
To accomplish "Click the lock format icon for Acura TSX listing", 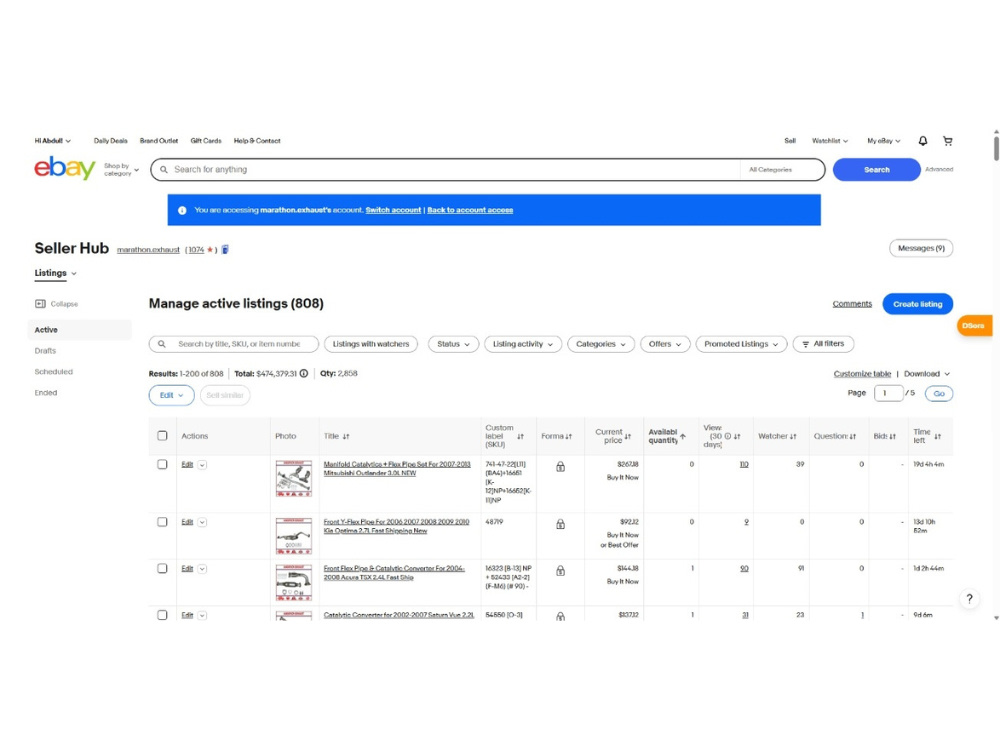I will 560,571.
